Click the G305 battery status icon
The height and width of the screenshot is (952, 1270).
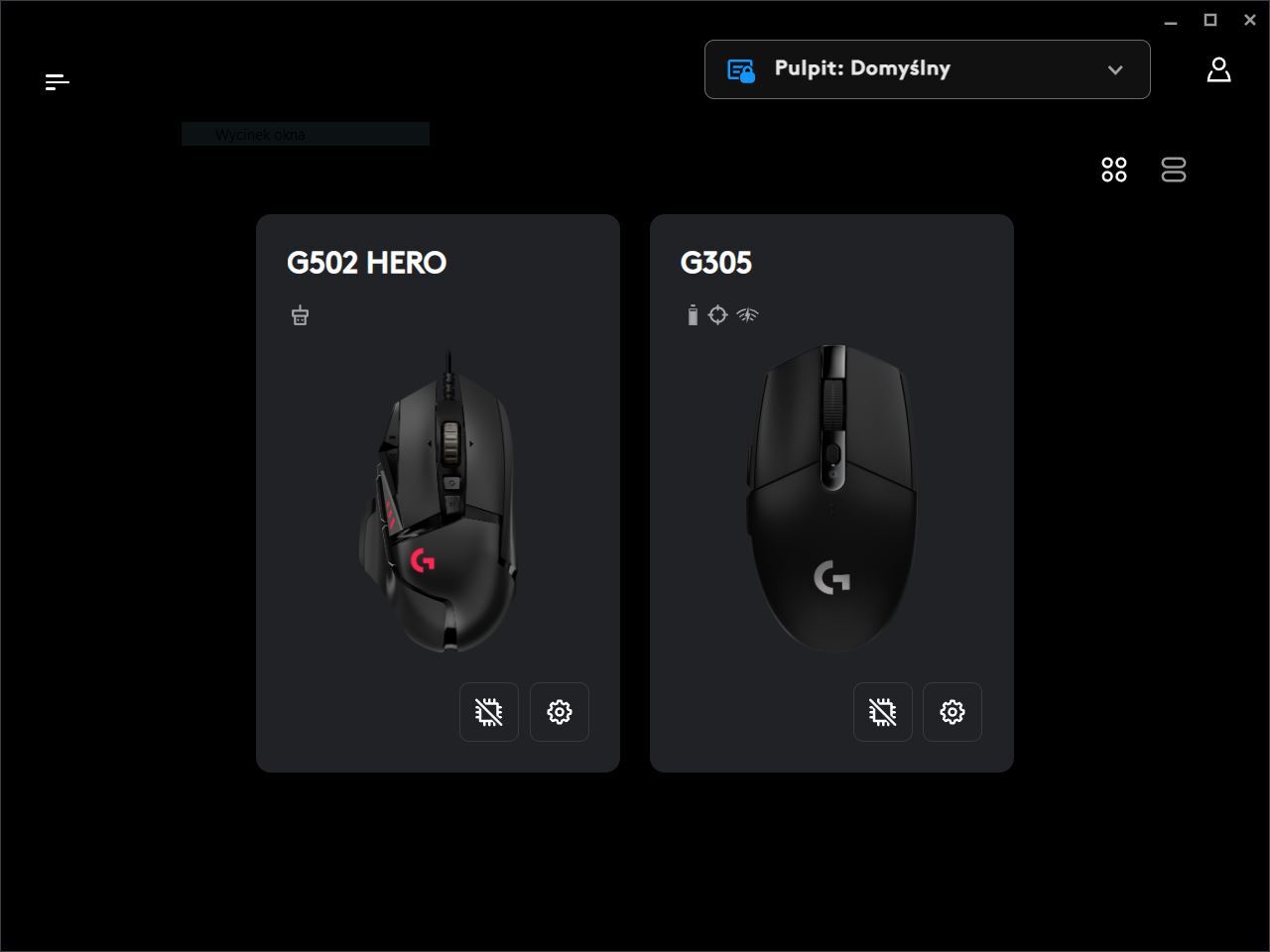pyautogui.click(x=693, y=315)
